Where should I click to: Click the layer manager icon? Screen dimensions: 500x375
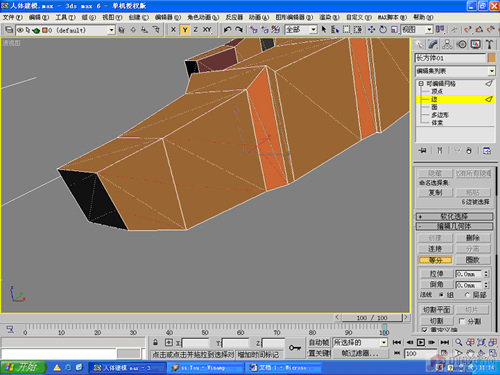pos(9,30)
